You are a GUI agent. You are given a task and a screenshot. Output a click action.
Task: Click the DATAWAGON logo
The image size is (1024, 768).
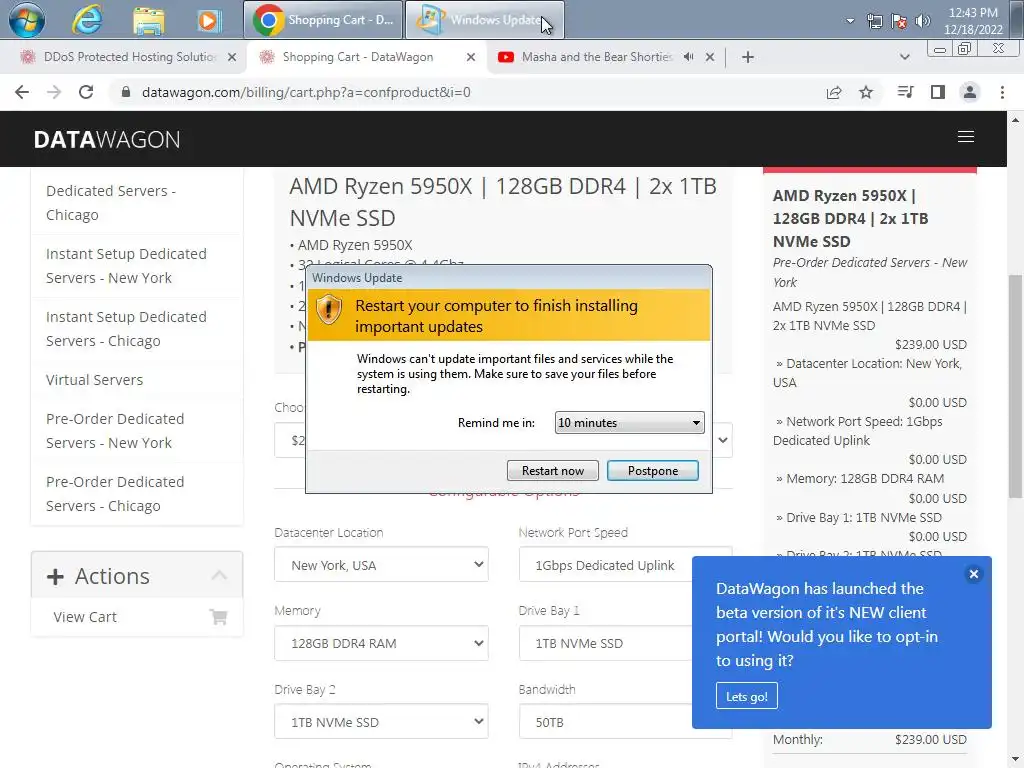[106, 139]
